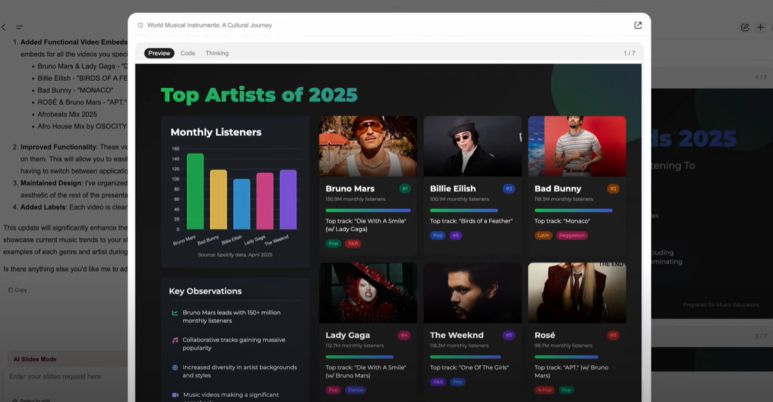Click the Lady Gaga artist name
This screenshot has height=402, width=773.
[348, 335]
